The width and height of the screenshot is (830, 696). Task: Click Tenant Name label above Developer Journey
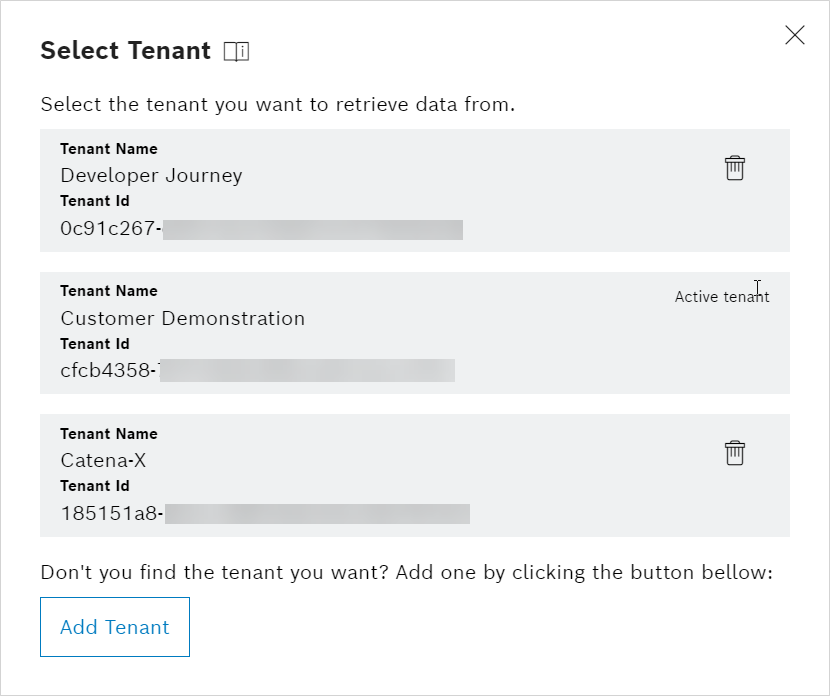click(109, 149)
